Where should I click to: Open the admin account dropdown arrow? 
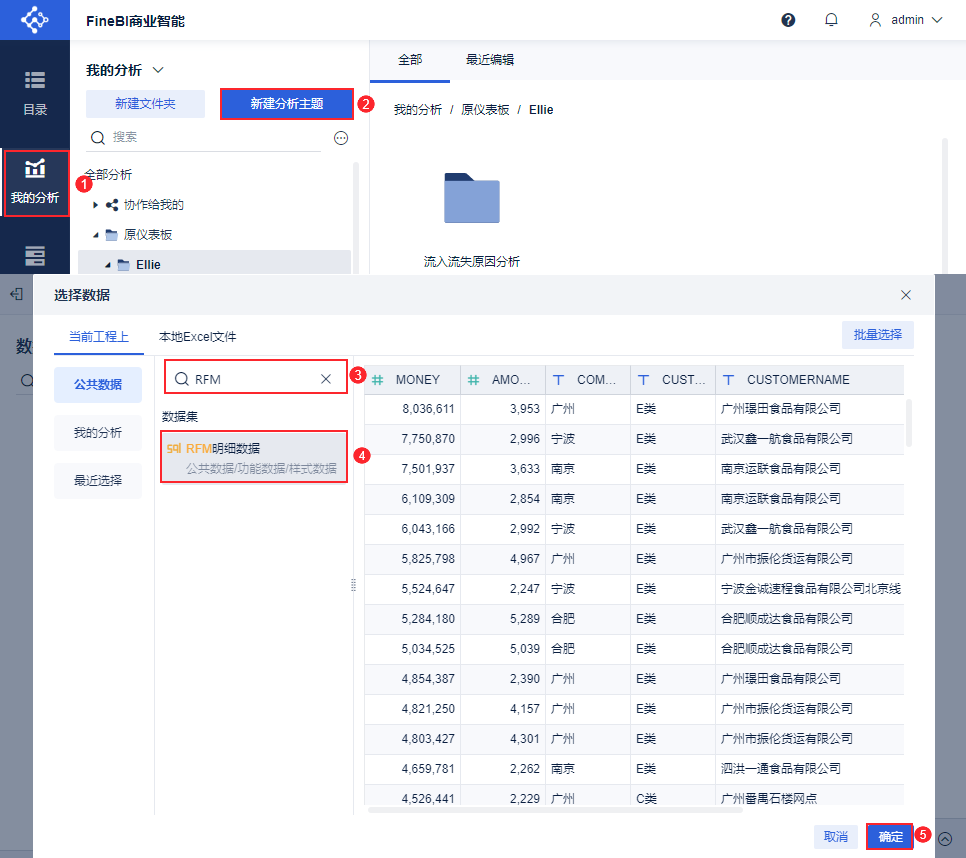[937, 20]
